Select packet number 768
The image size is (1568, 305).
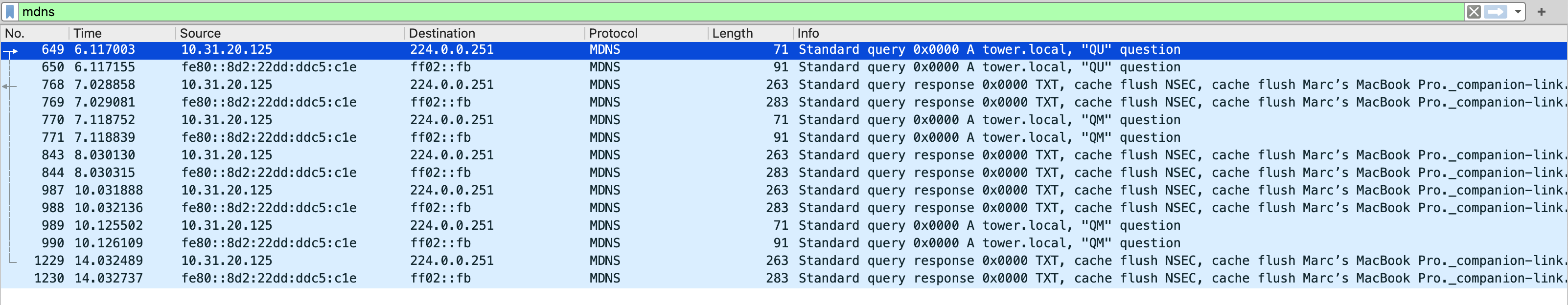click(x=784, y=85)
